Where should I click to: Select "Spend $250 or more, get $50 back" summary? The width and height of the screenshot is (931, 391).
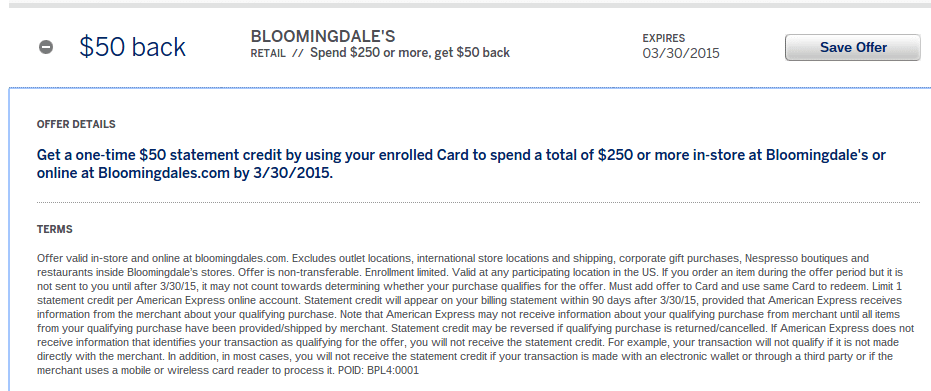[x=410, y=53]
